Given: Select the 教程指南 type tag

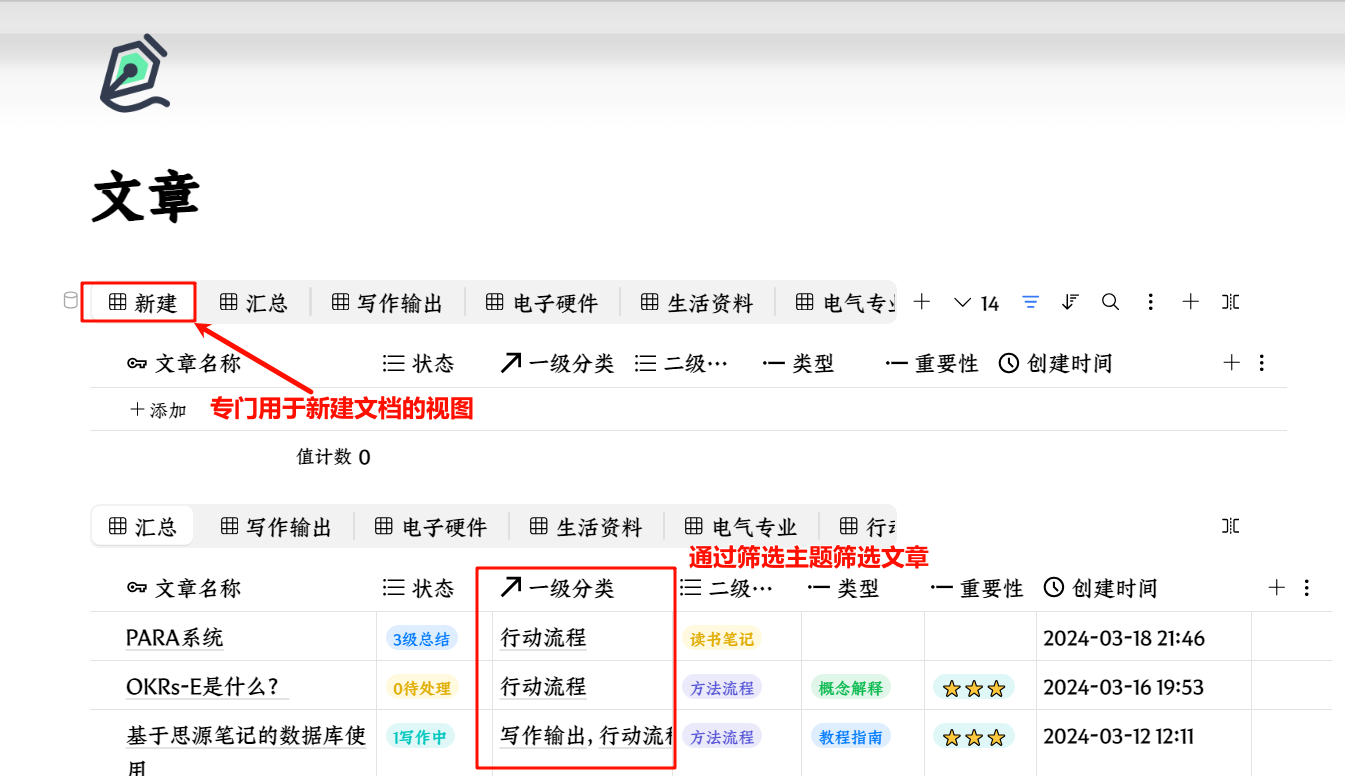Looking at the screenshot, I should click(850, 738).
